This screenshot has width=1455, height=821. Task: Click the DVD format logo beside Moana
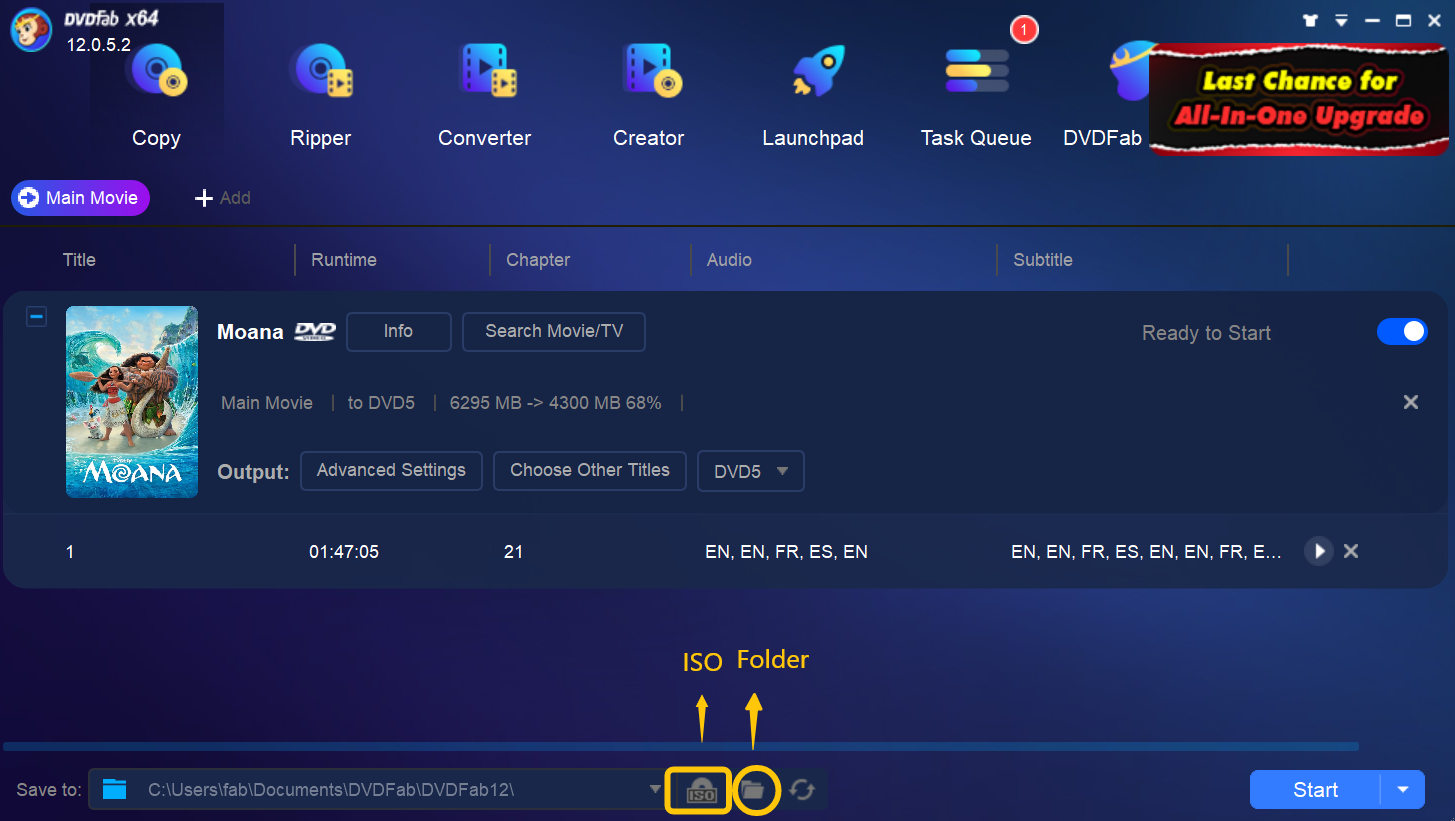pyautogui.click(x=315, y=332)
